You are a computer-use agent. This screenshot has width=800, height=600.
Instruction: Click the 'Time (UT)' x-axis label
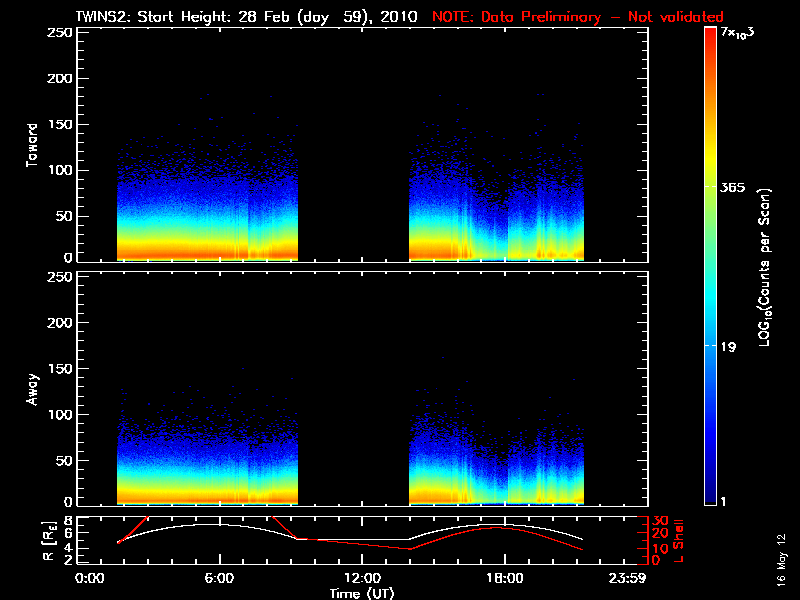pyautogui.click(x=364, y=593)
